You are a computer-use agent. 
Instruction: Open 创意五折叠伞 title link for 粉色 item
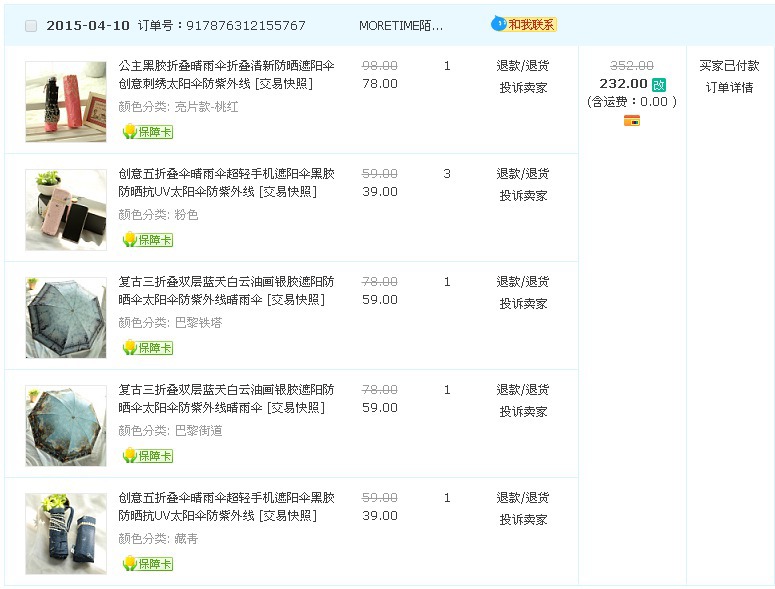[x=226, y=182]
